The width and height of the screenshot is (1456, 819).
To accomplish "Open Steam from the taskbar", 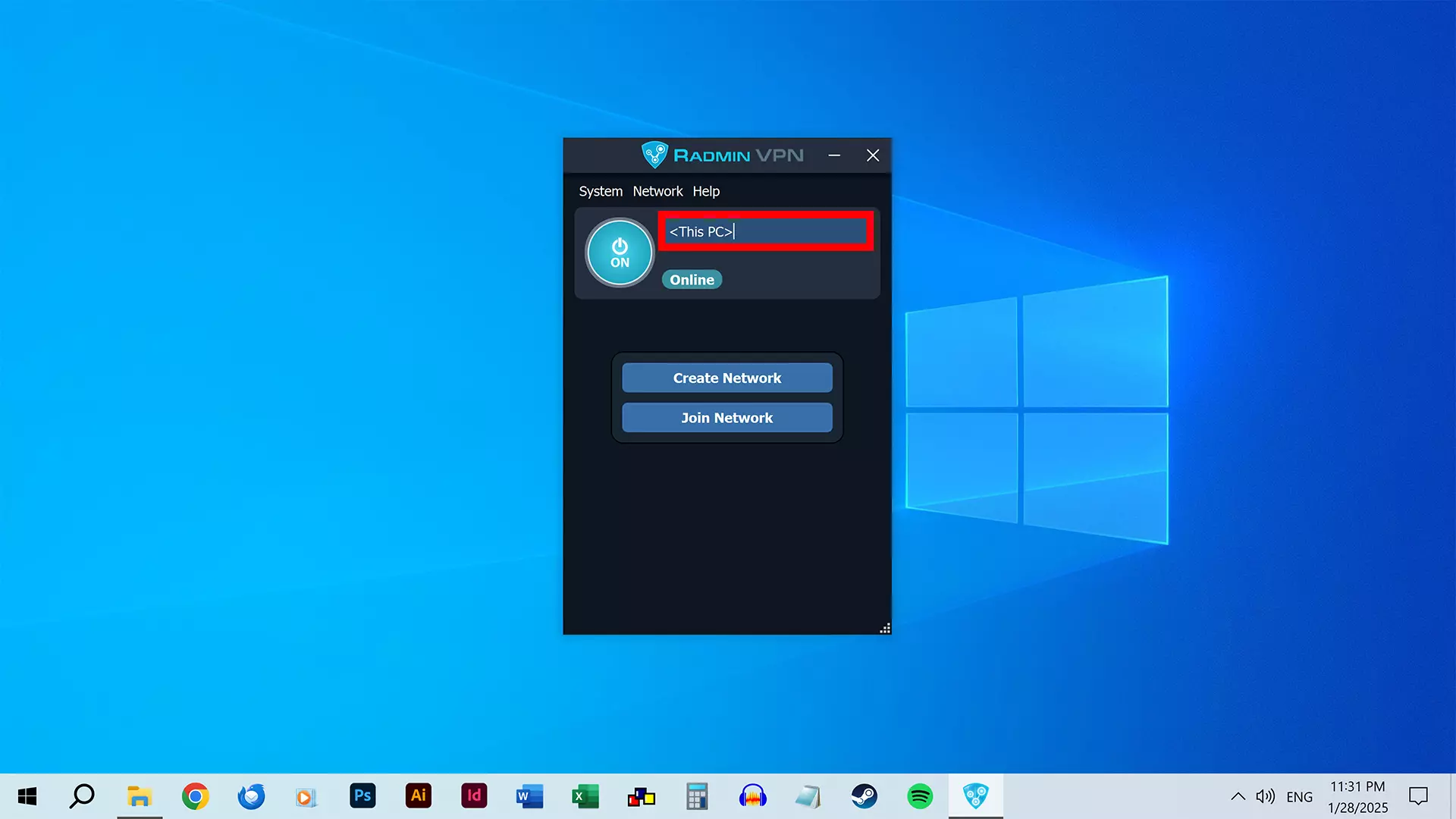I will click(x=864, y=796).
